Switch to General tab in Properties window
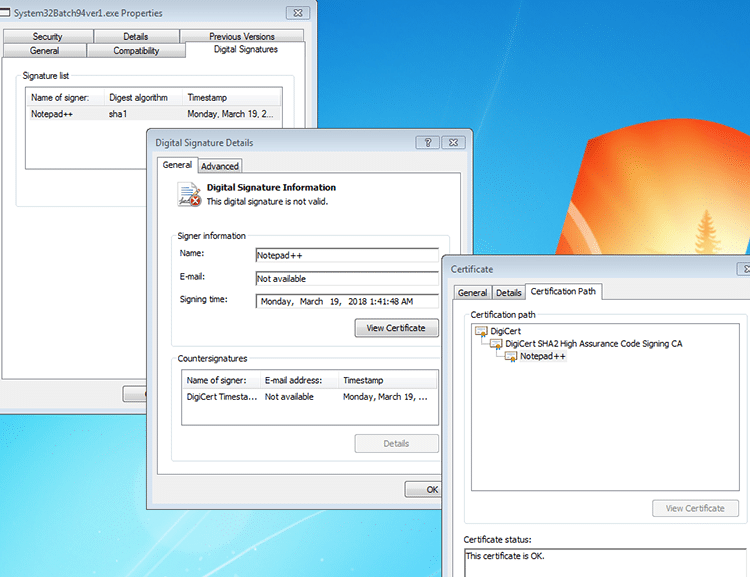Screen dimensions: 750x577 point(44,51)
